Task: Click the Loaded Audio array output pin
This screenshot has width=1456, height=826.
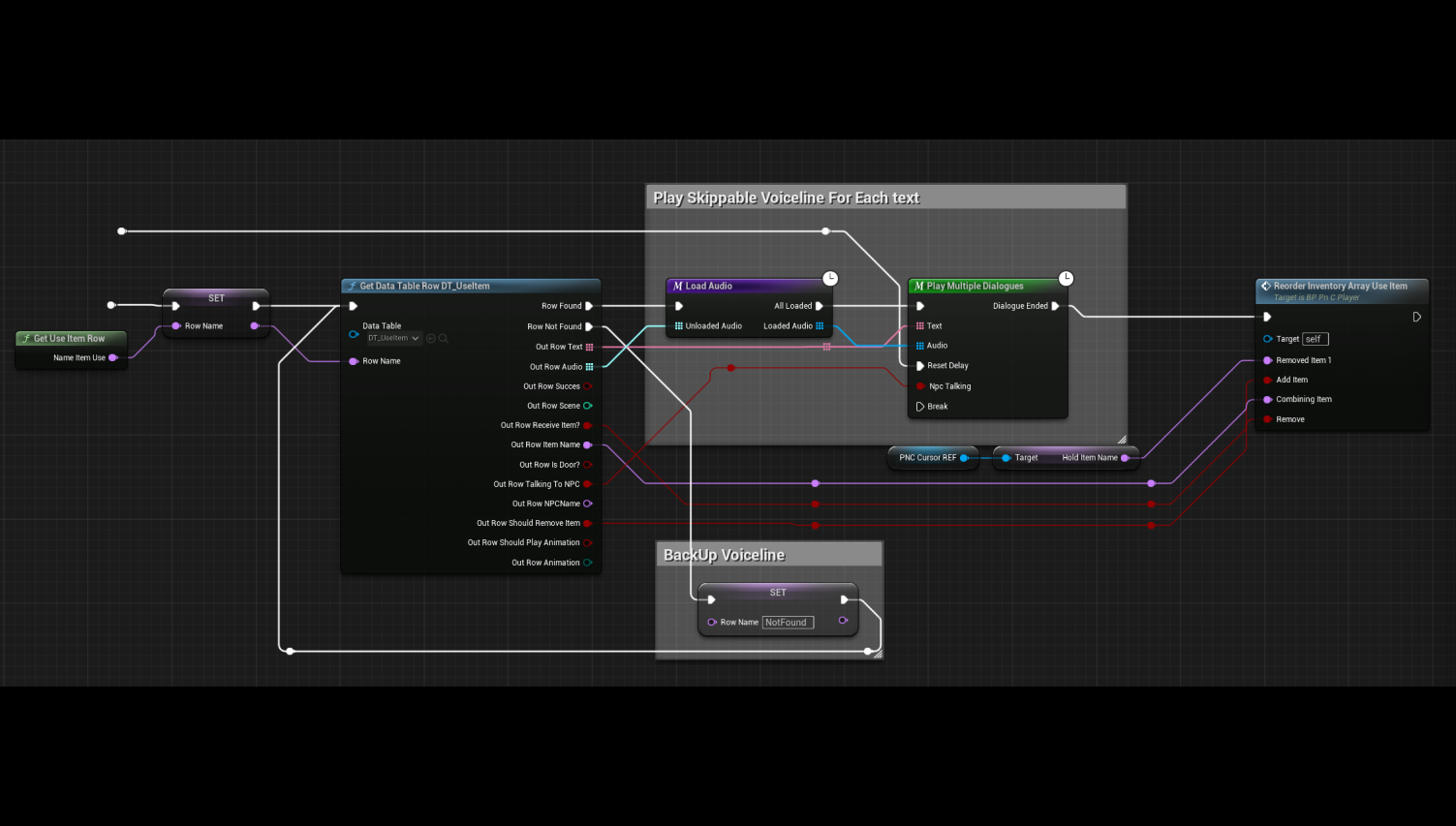Action: (x=820, y=326)
